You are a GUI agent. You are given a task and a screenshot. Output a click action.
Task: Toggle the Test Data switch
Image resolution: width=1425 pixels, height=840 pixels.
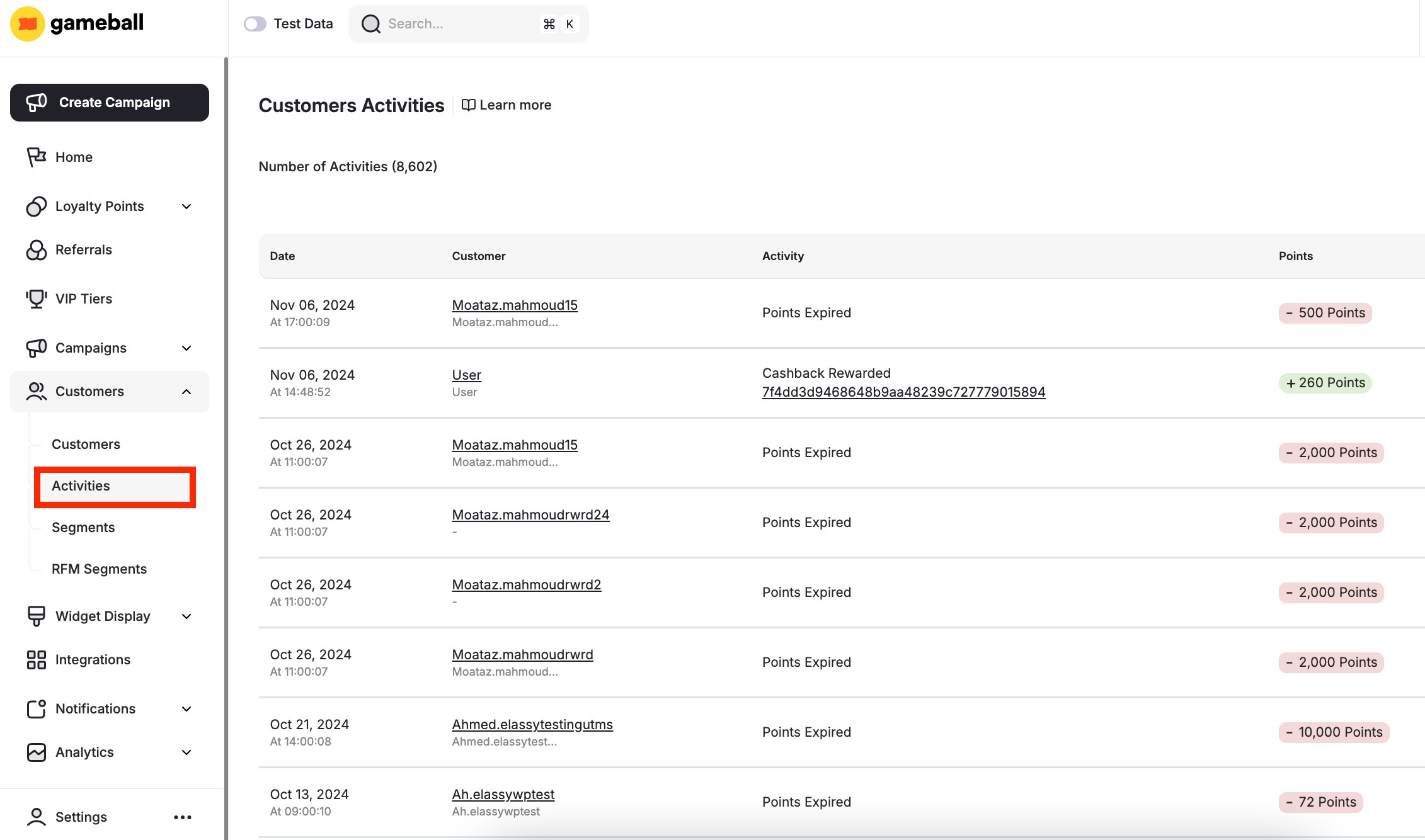tap(255, 24)
